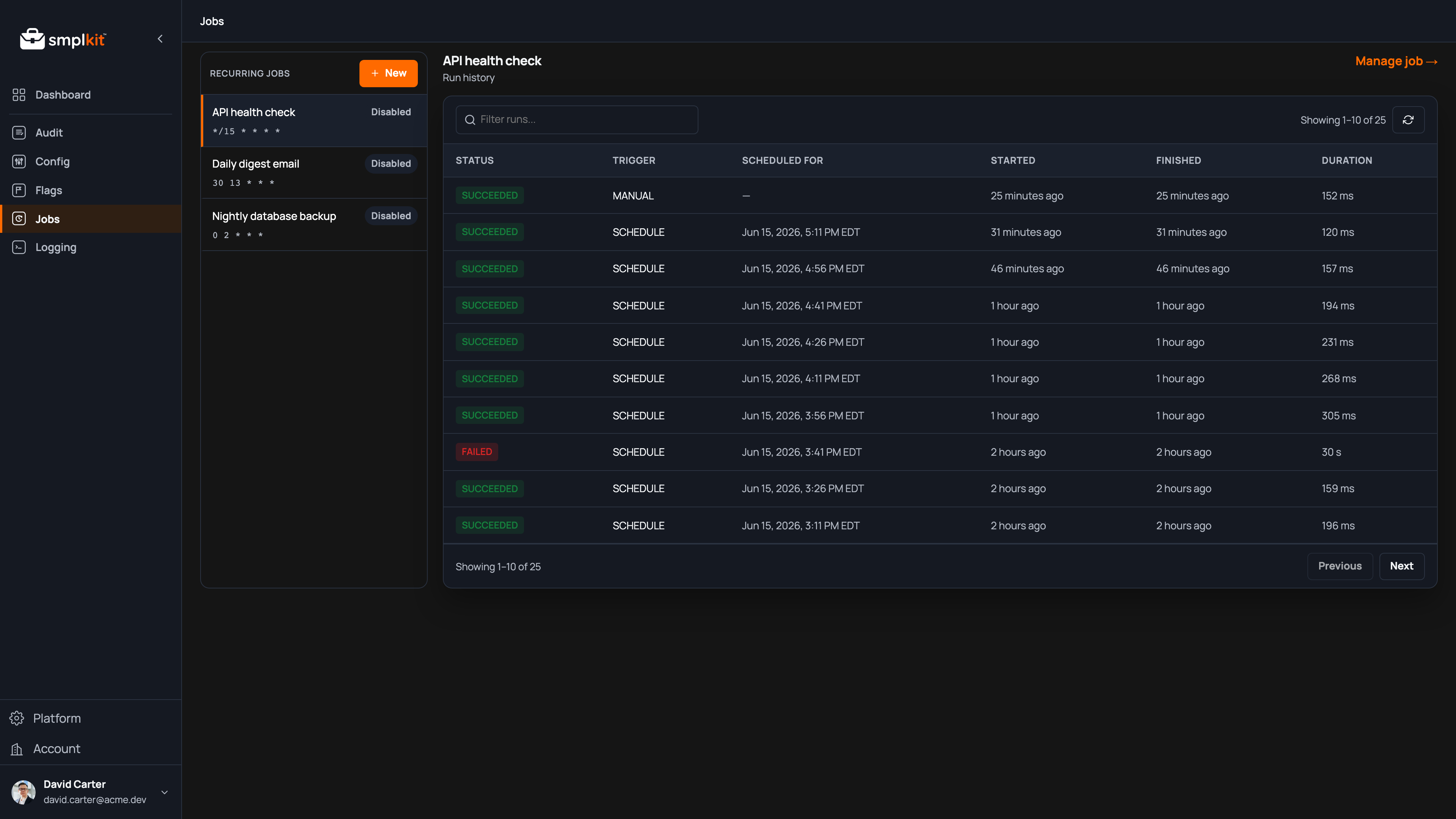Viewport: 1456px width, 819px height.
Task: Click the 'Jun 15, 2026, 4:41 PM EDT' cell
Action: click(802, 306)
